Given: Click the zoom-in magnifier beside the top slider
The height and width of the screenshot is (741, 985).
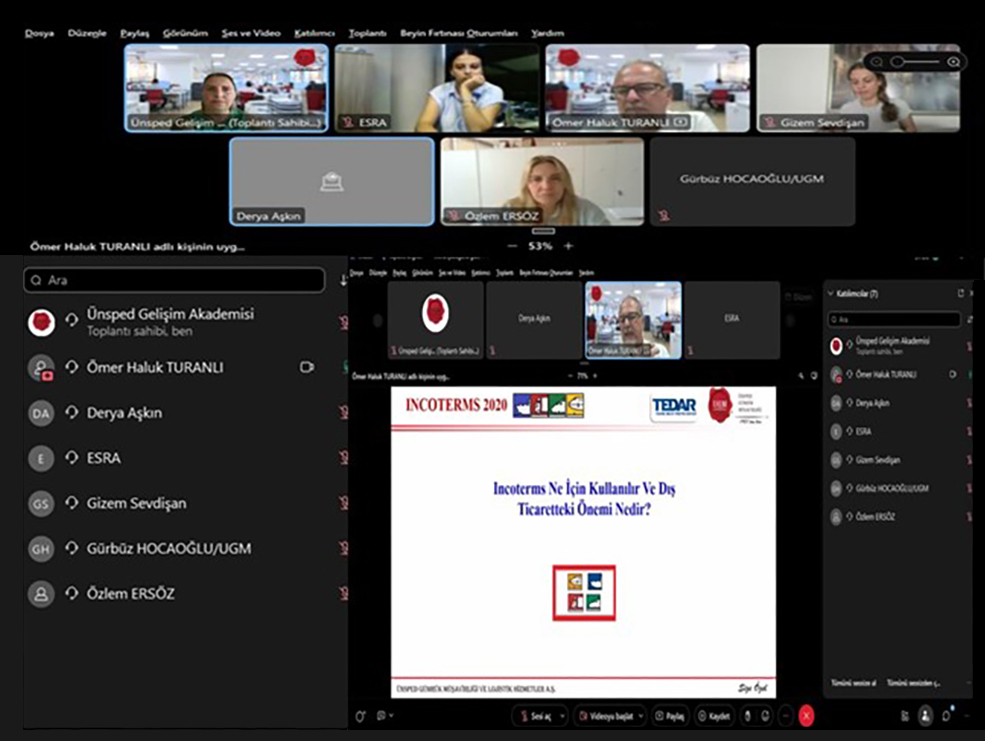Looking at the screenshot, I should tap(953, 62).
